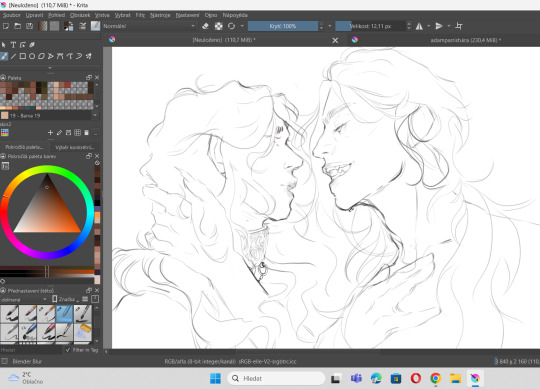The width and height of the screenshot is (540, 389).
Task: Open Chrome from the Windows taskbar
Action: [435, 378]
